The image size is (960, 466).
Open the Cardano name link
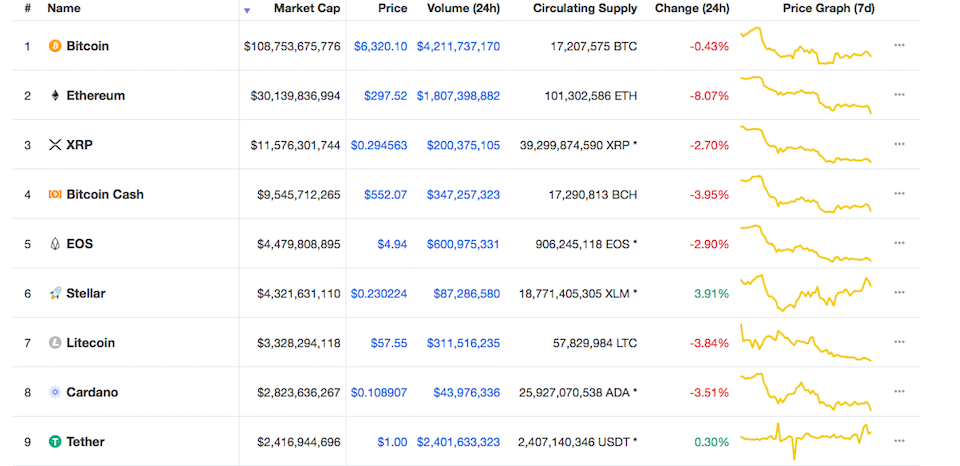pyautogui.click(x=92, y=393)
